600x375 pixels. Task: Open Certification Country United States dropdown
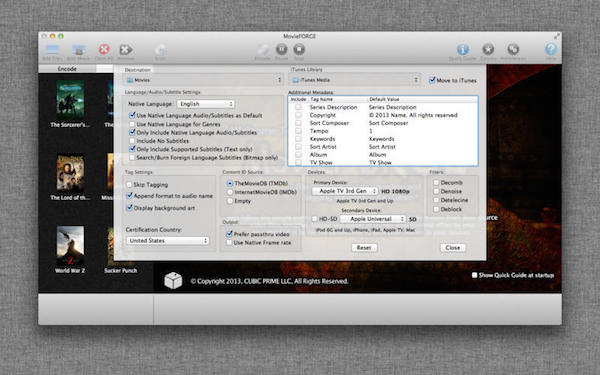click(167, 241)
